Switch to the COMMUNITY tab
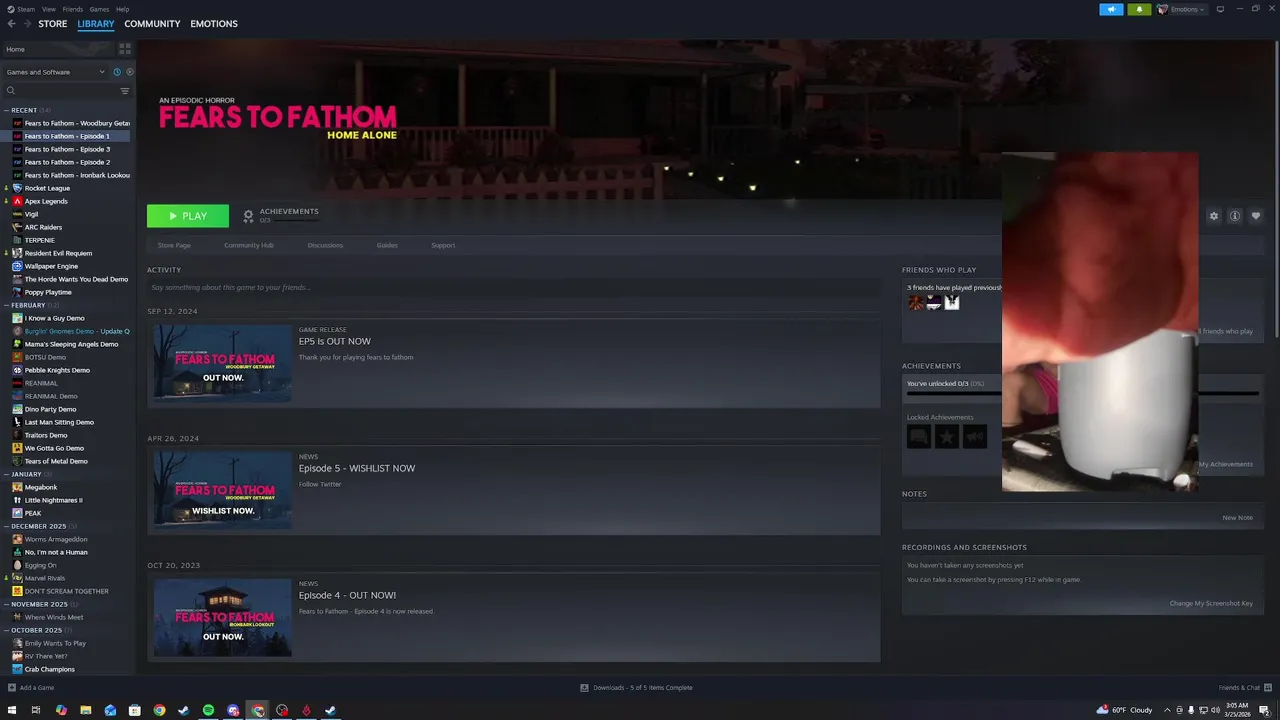 [x=152, y=24]
